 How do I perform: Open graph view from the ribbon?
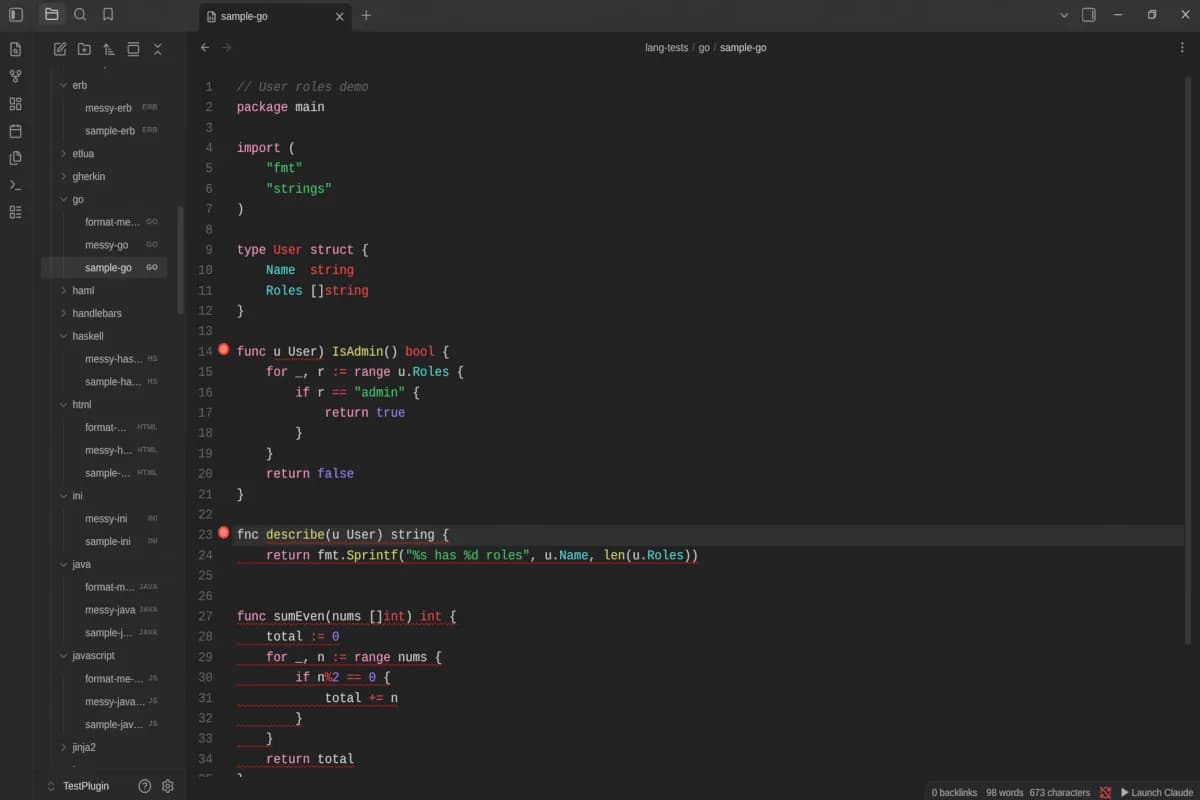[x=15, y=76]
